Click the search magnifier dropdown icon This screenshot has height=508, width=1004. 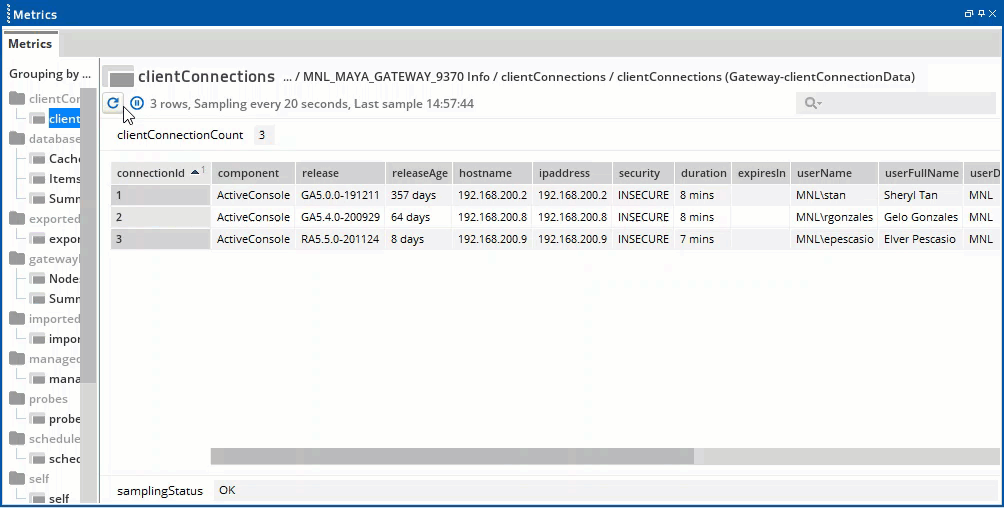tap(813, 103)
